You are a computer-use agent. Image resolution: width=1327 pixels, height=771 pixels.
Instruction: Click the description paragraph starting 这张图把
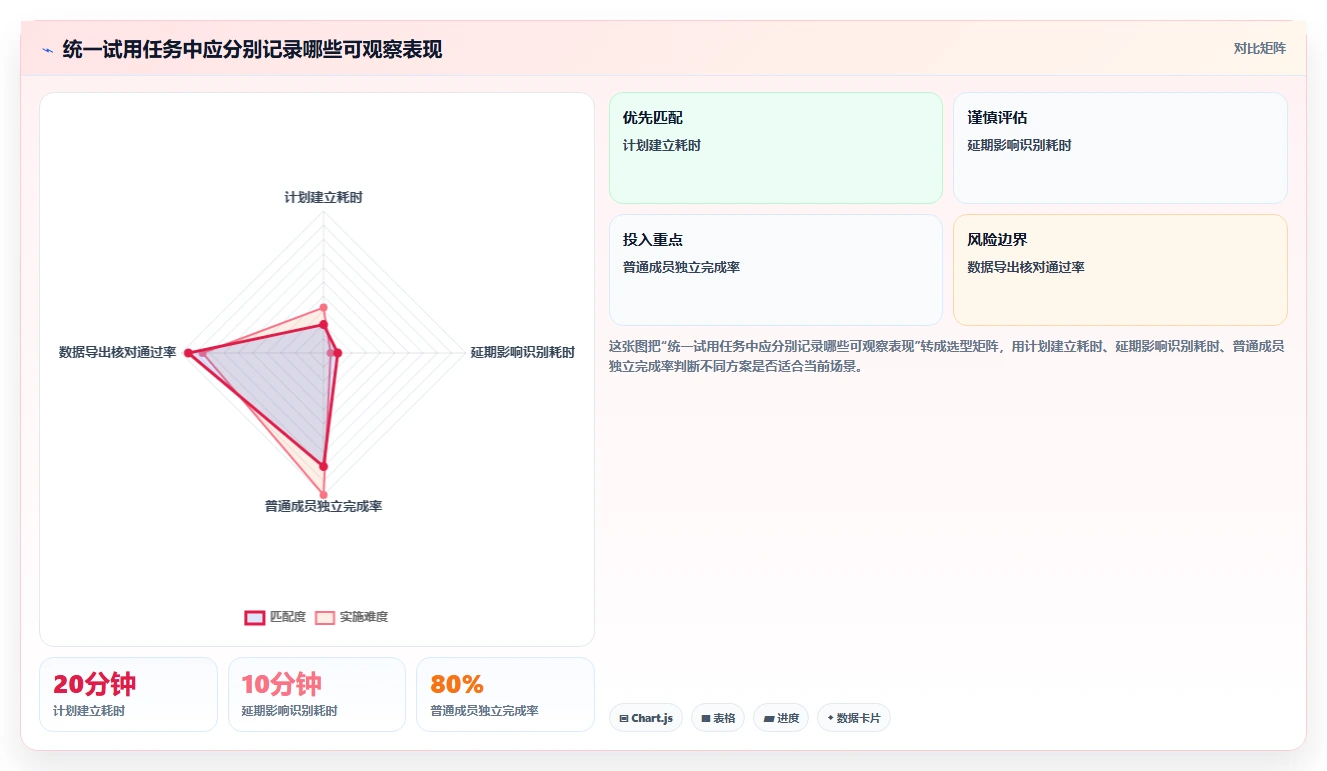(x=947, y=356)
